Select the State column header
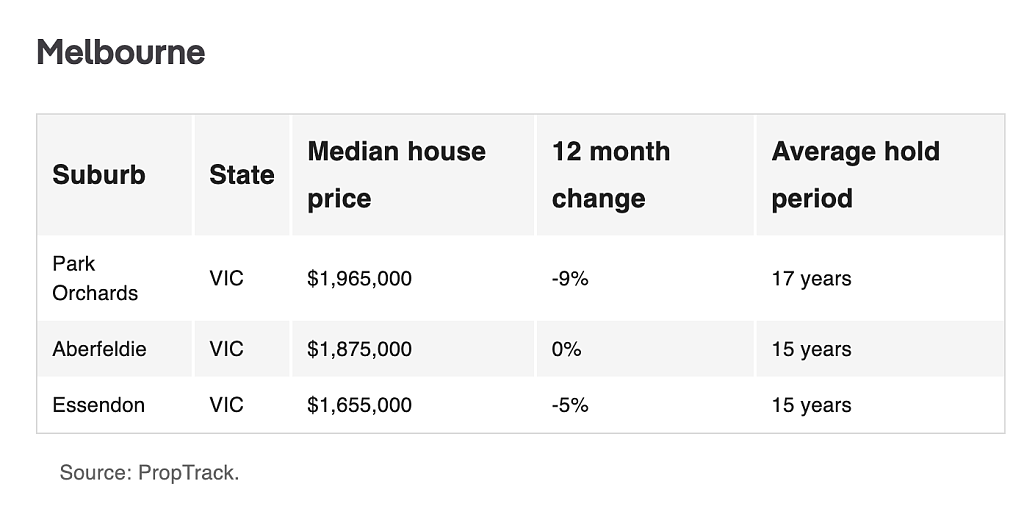This screenshot has width=1024, height=509. (242, 175)
